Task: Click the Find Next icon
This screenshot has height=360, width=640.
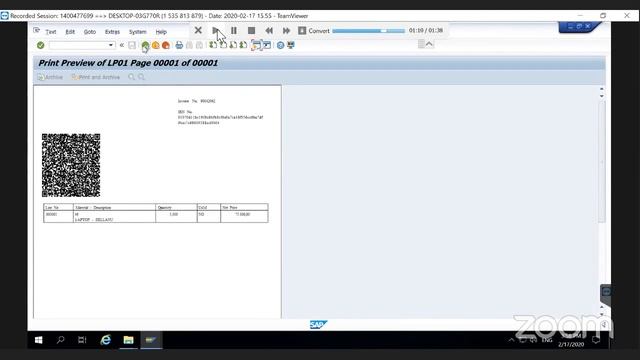Action: [x=199, y=45]
